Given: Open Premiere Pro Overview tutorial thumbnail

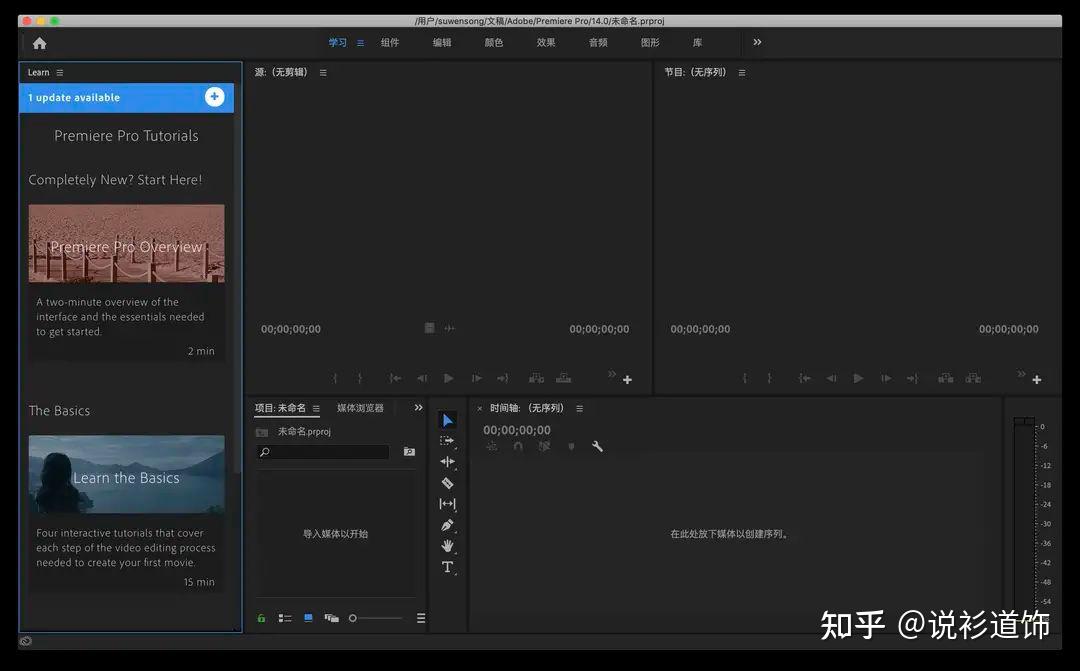Looking at the screenshot, I should click(127, 243).
